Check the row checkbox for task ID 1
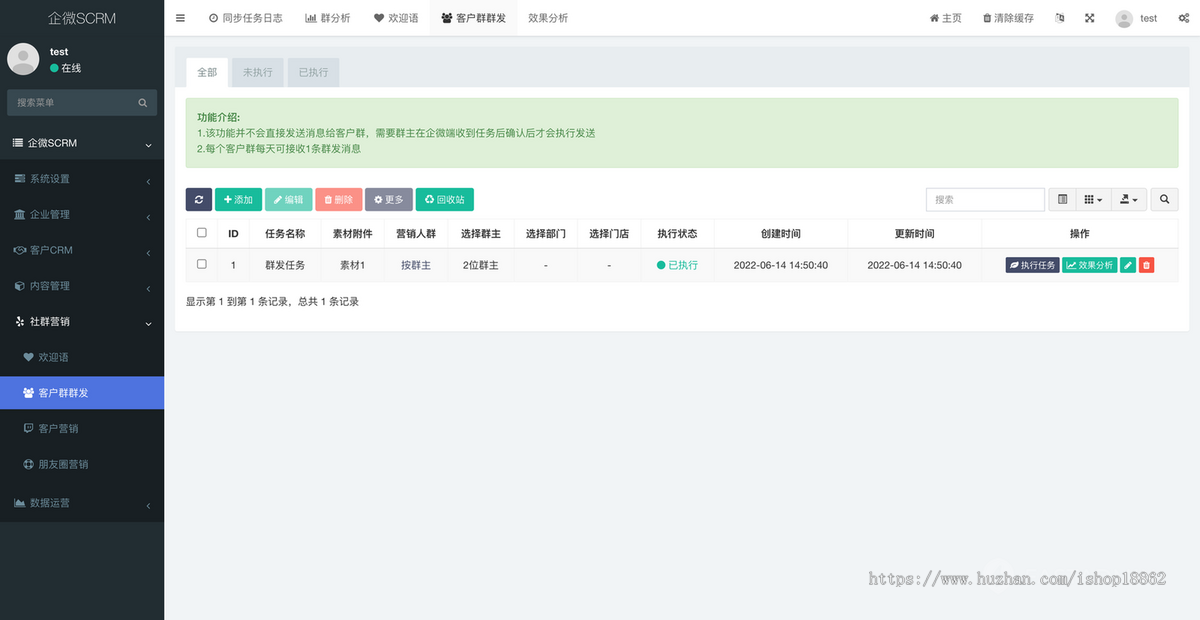1200x620 pixels. [x=201, y=264]
